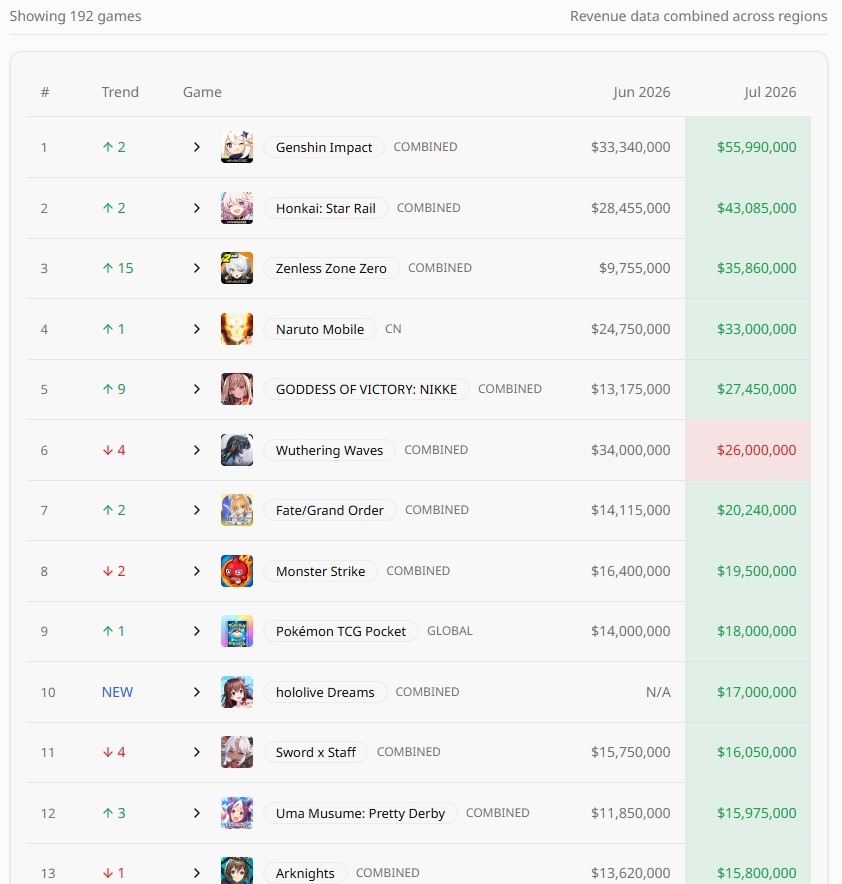
Task: Open the Wuthering Waves name tag
Action: [330, 450]
